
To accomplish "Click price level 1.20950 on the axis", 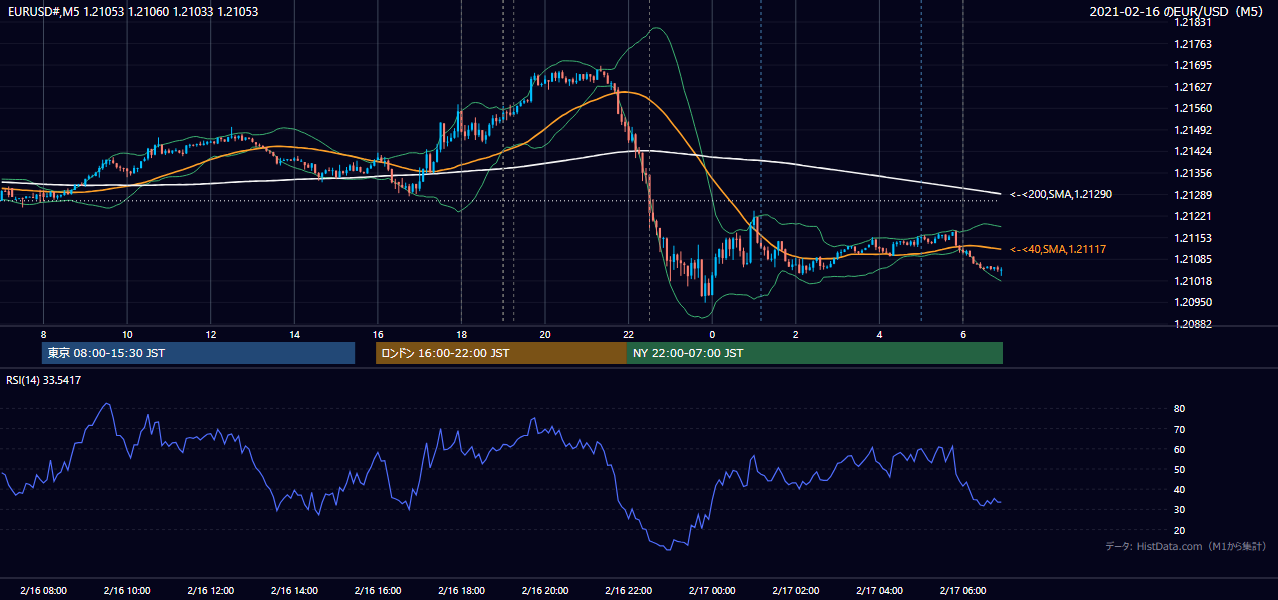I will click(1194, 303).
